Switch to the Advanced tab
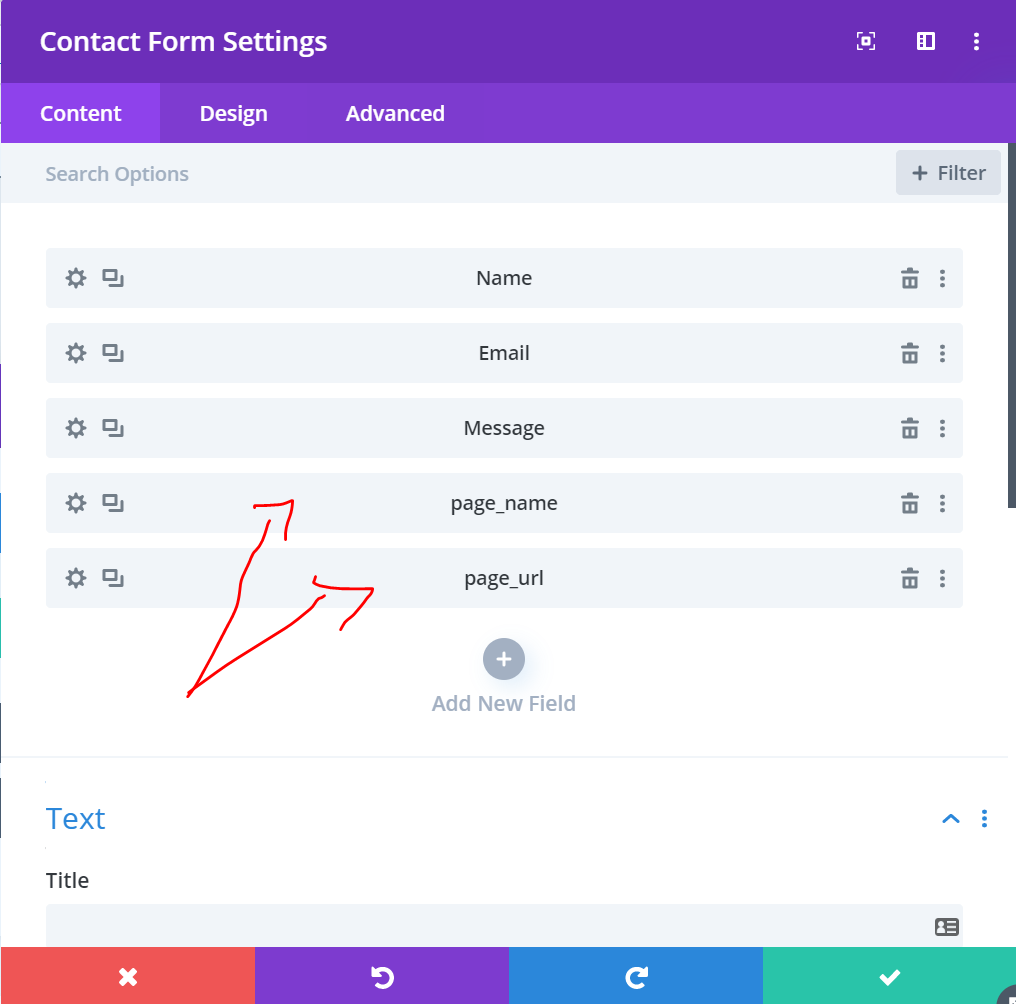This screenshot has width=1016, height=1004. point(395,113)
